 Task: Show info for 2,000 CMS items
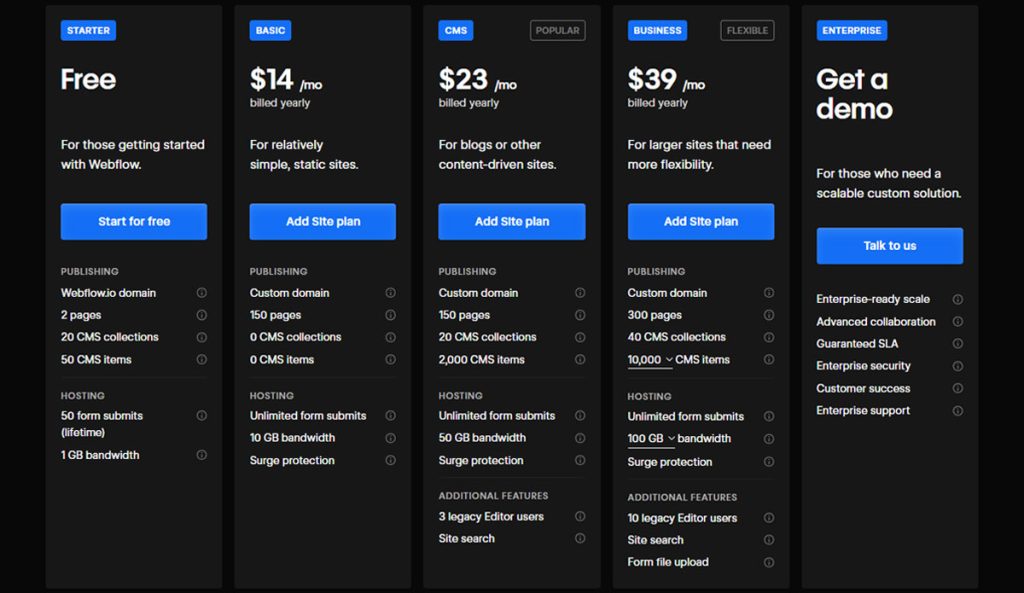point(580,359)
